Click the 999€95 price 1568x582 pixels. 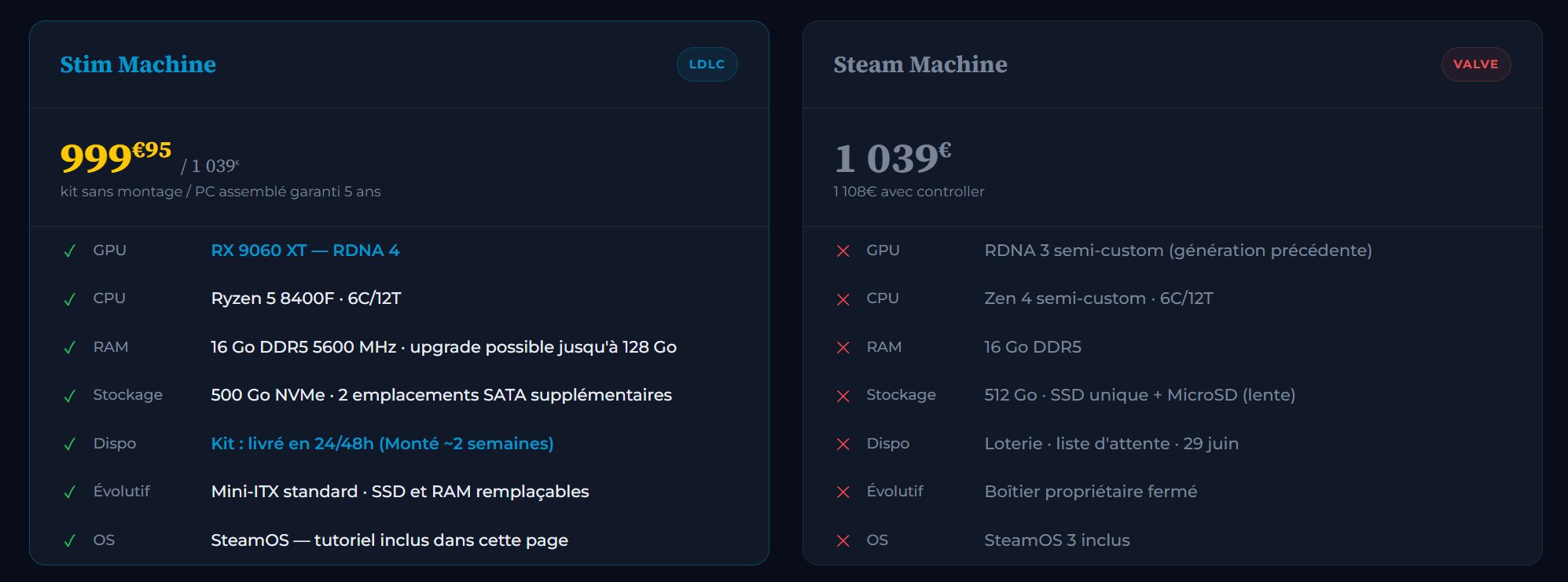click(116, 157)
